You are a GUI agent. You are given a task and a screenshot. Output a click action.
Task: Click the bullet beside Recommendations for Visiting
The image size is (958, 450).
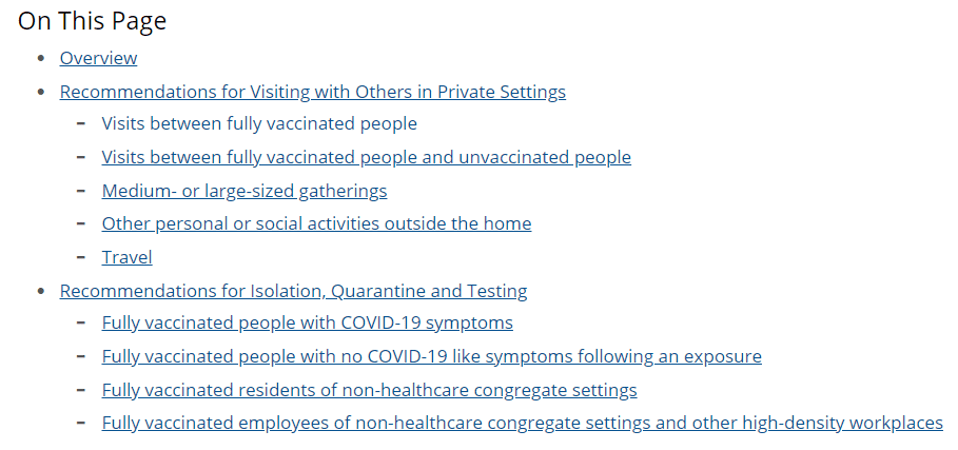(x=41, y=93)
